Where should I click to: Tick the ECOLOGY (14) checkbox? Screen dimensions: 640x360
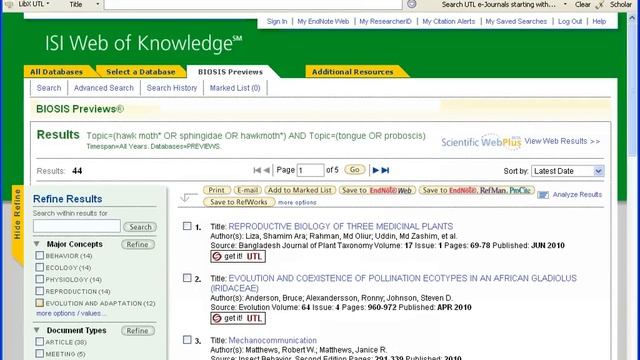[x=40, y=267]
